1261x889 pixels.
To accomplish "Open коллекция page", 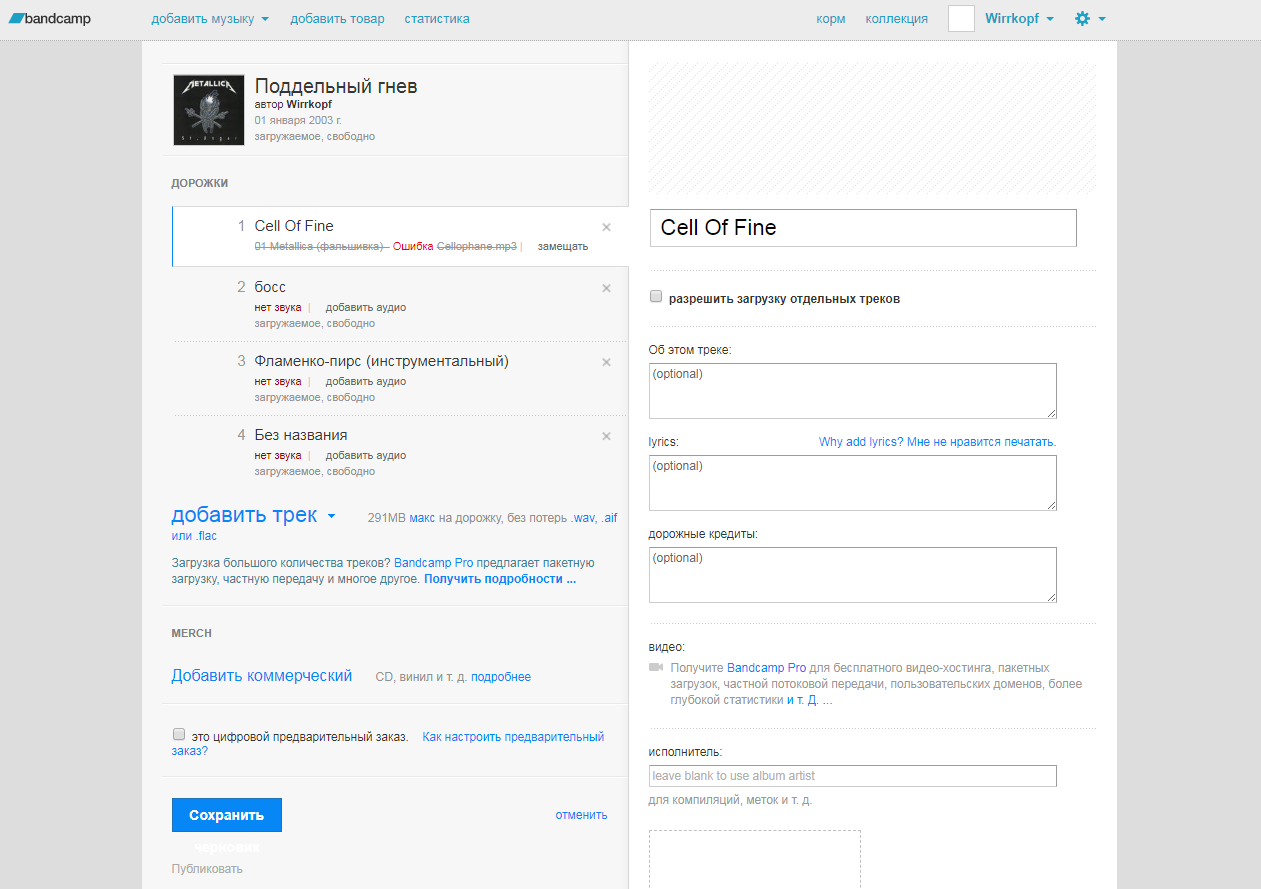I will pos(896,18).
